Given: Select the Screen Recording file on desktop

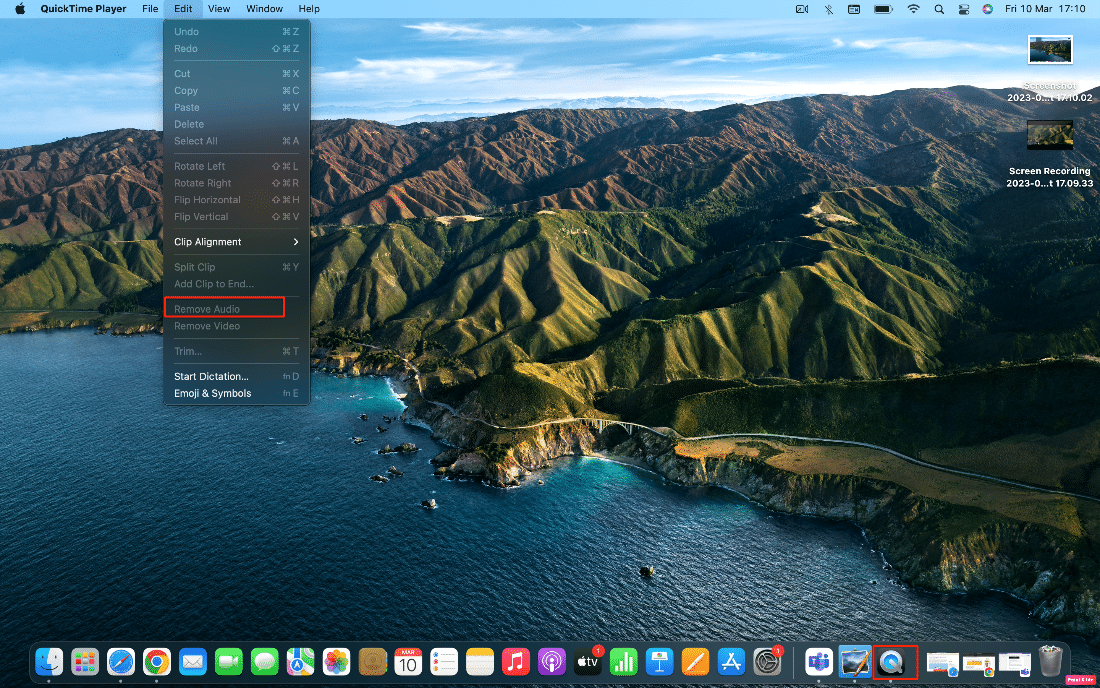Looking at the screenshot, I should [x=1050, y=135].
